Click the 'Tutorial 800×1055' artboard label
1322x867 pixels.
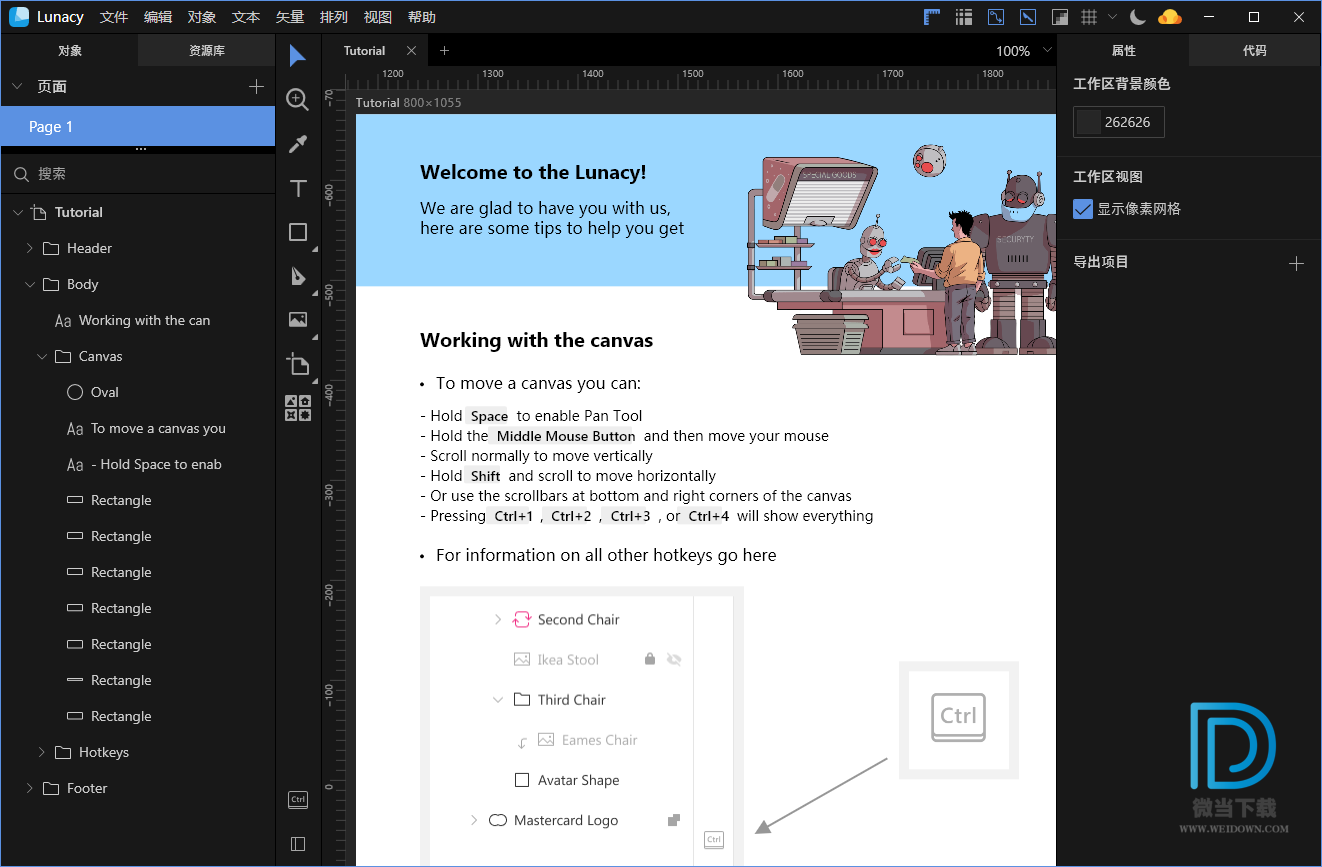coord(408,102)
